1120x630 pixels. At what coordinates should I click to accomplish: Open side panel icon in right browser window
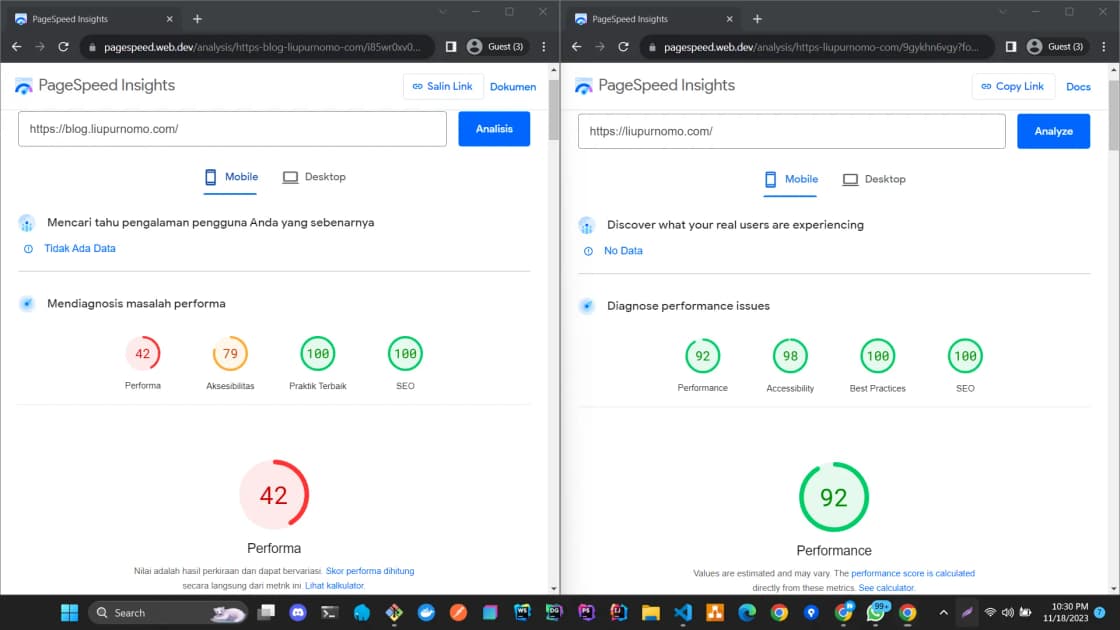coord(1011,46)
